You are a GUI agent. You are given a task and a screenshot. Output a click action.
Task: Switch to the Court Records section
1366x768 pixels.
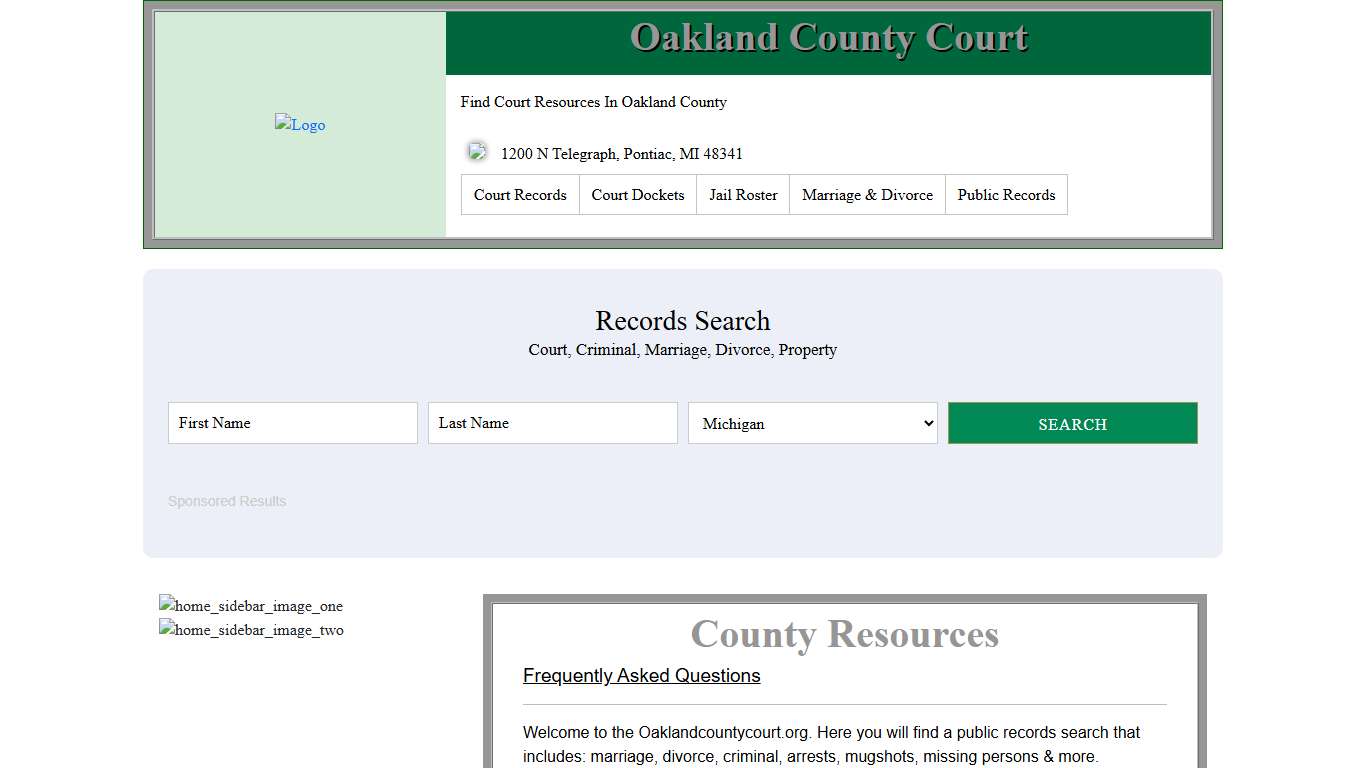[519, 194]
